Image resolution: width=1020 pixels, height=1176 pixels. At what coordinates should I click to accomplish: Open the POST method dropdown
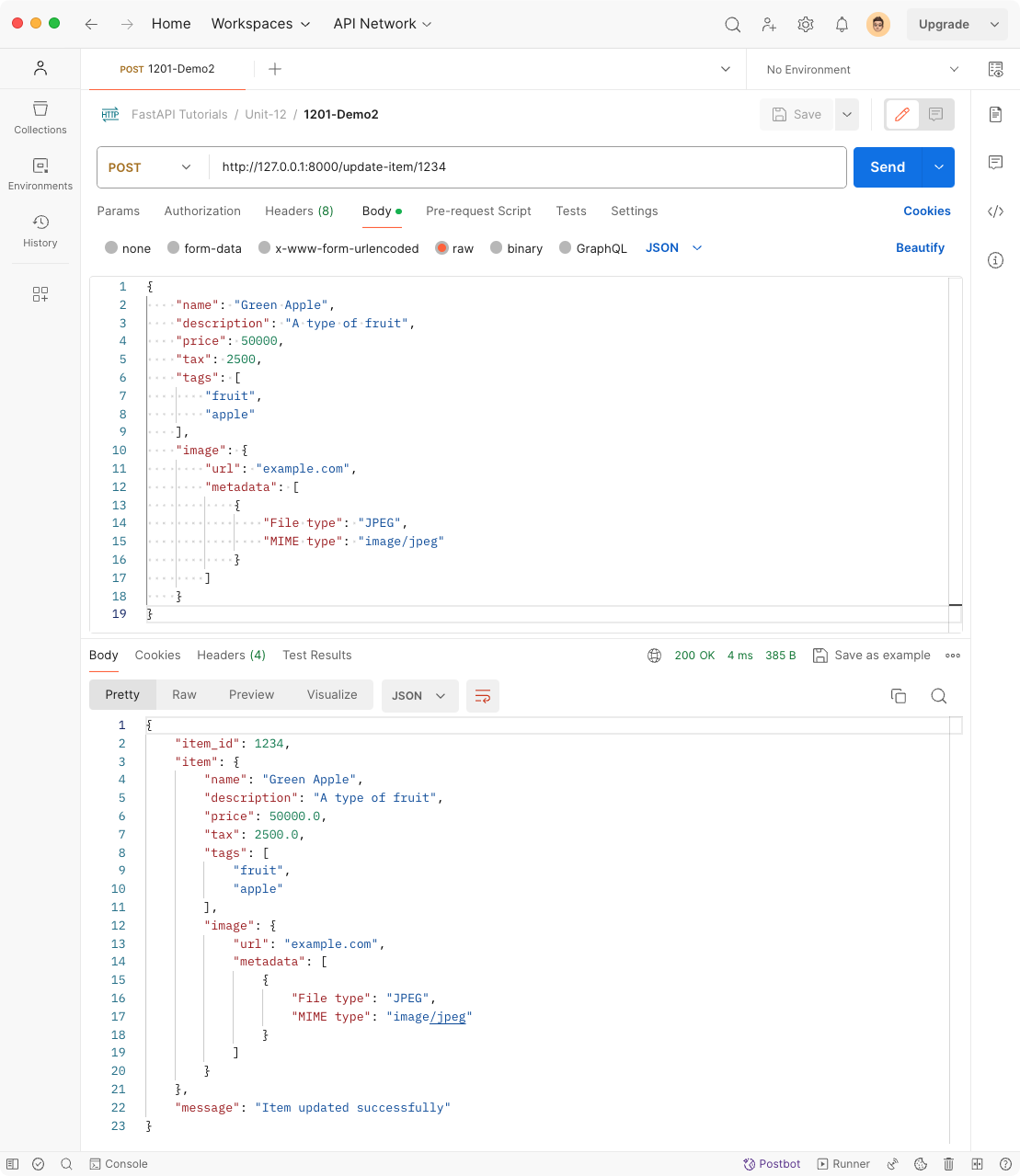(151, 167)
